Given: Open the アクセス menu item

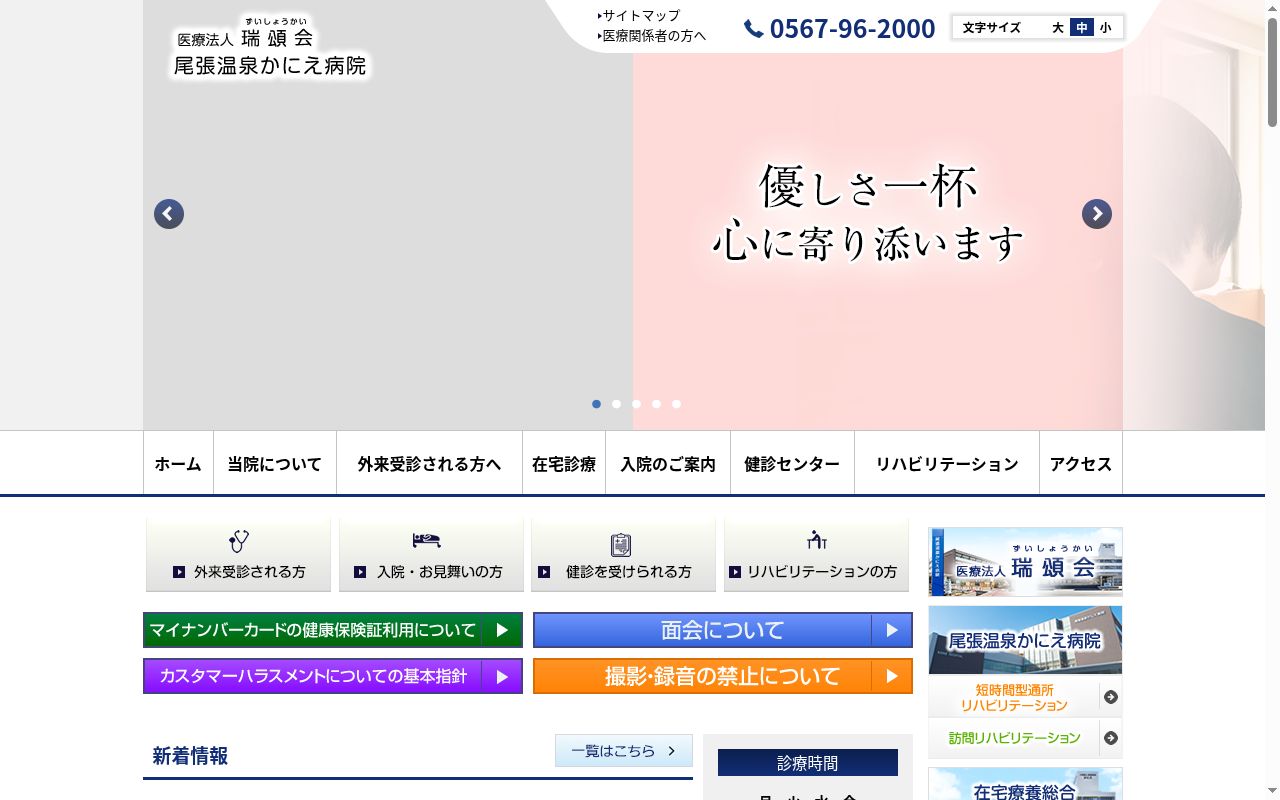Looking at the screenshot, I should click(1081, 463).
